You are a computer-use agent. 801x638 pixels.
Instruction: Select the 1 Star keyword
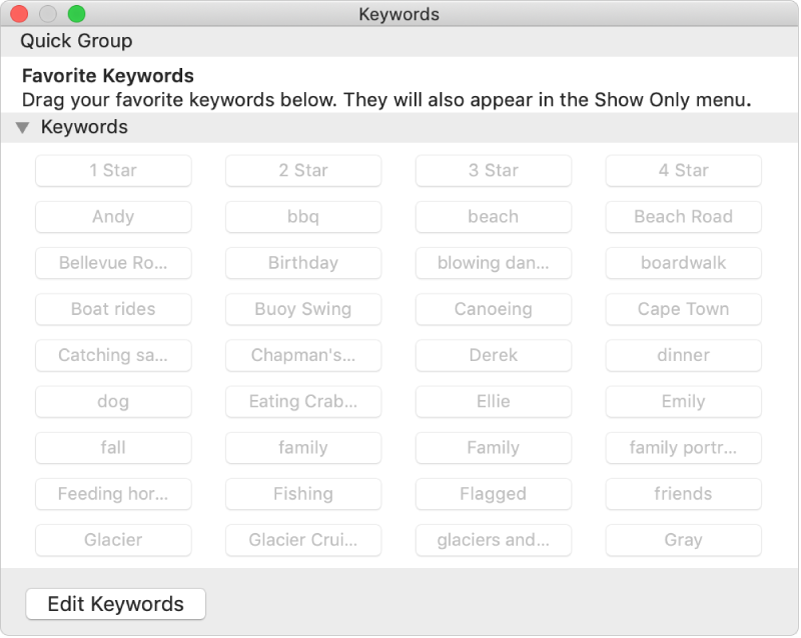tap(113, 170)
